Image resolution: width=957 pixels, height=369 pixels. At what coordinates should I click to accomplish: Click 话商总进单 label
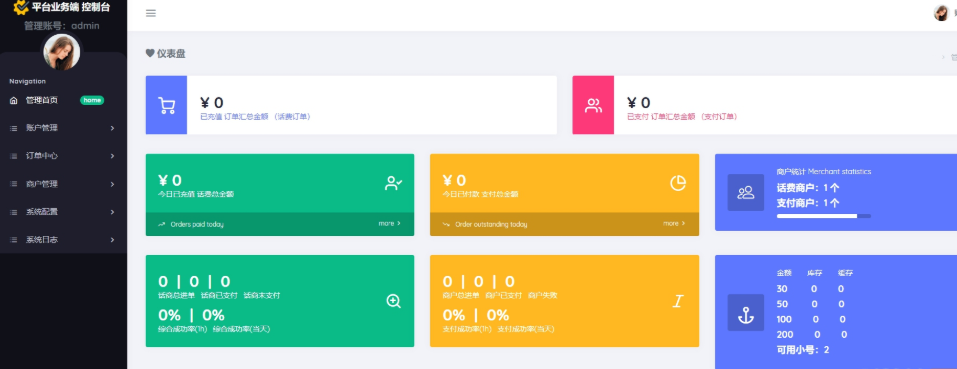(x=176, y=295)
